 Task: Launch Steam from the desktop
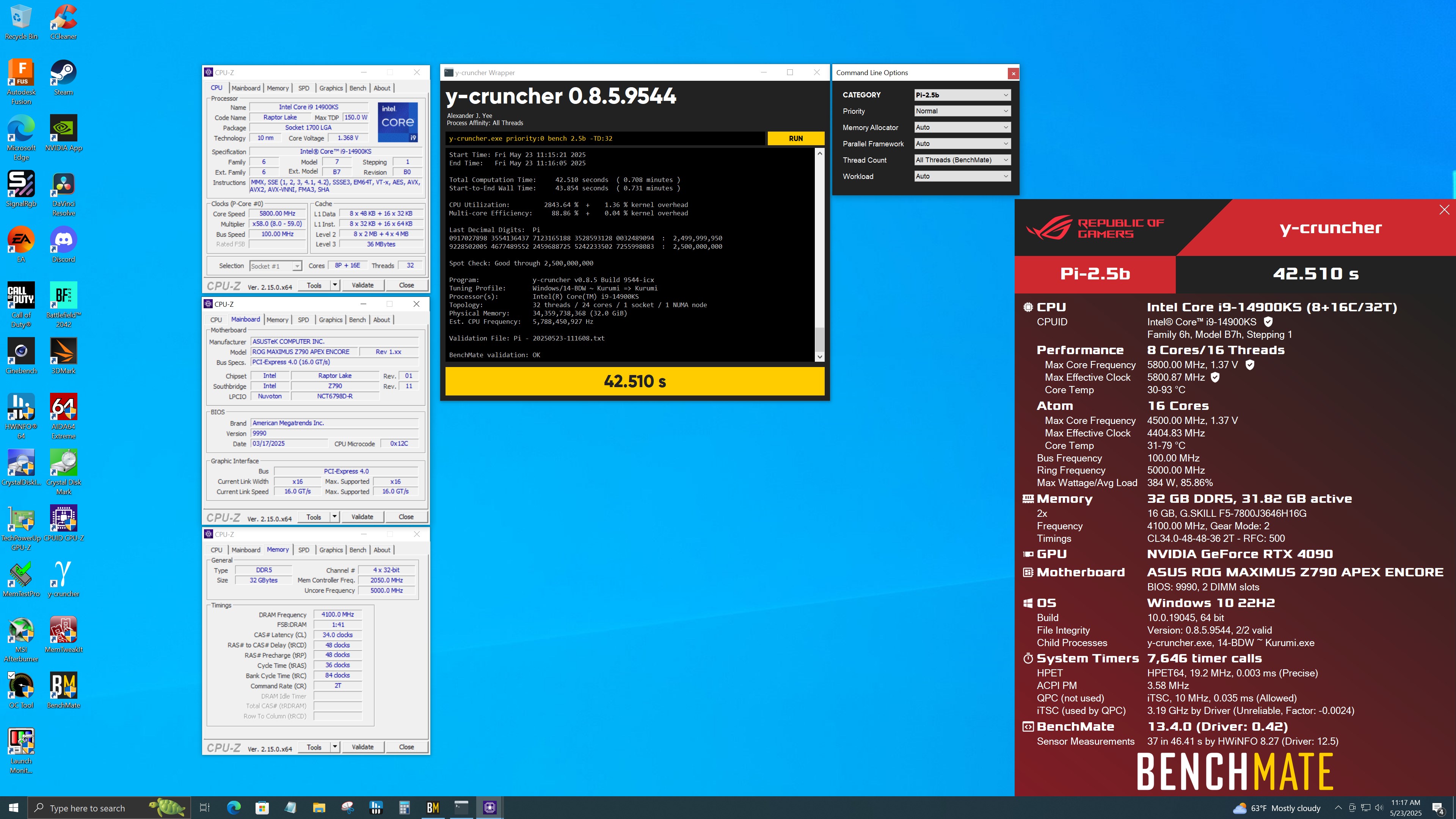(x=63, y=78)
